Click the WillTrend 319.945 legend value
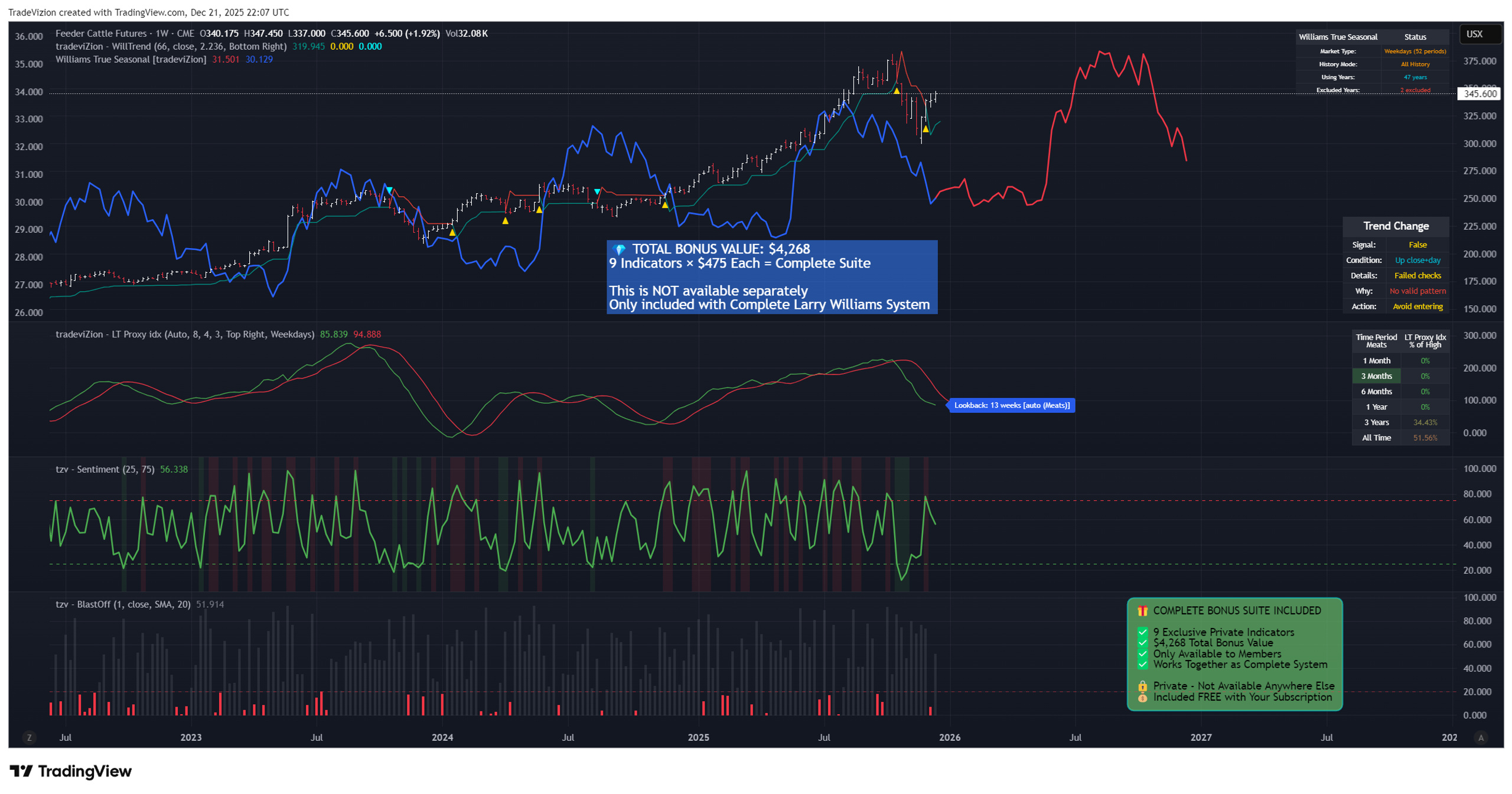Viewport: 1512px width, 794px height. click(x=308, y=46)
